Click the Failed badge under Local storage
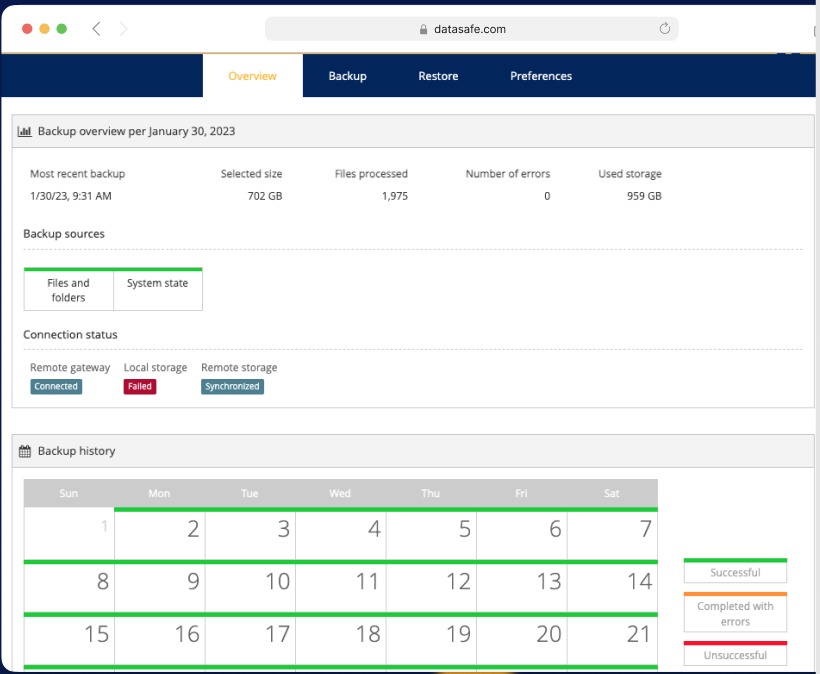The width and height of the screenshot is (820, 674). pos(139,386)
